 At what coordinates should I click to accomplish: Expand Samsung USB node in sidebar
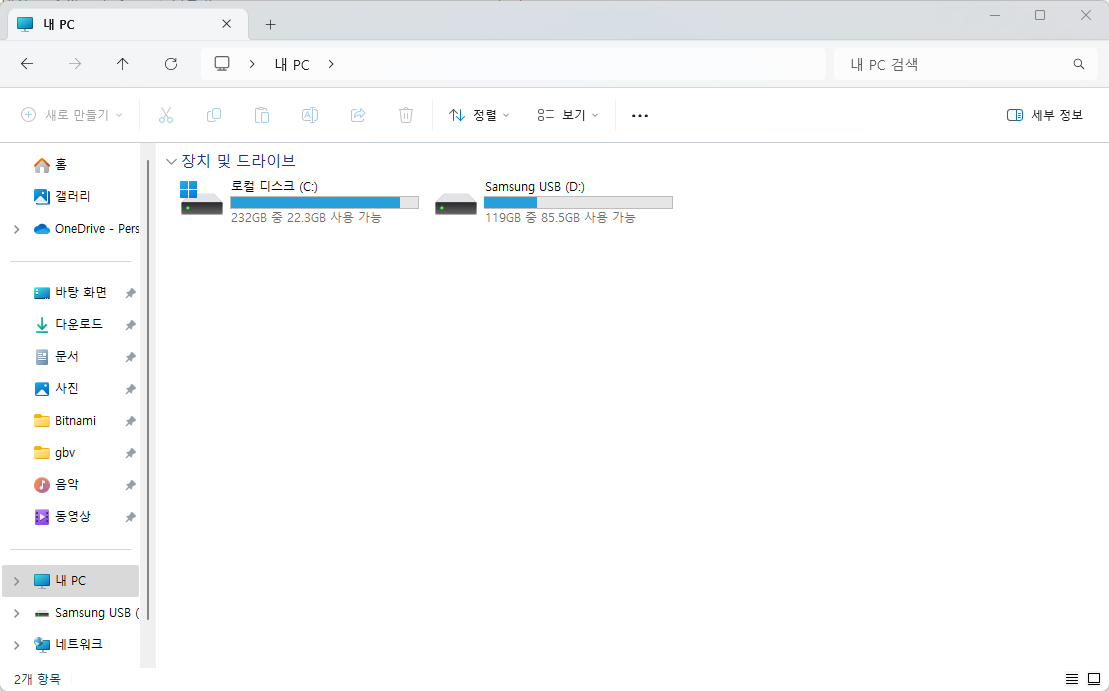[x=16, y=613]
